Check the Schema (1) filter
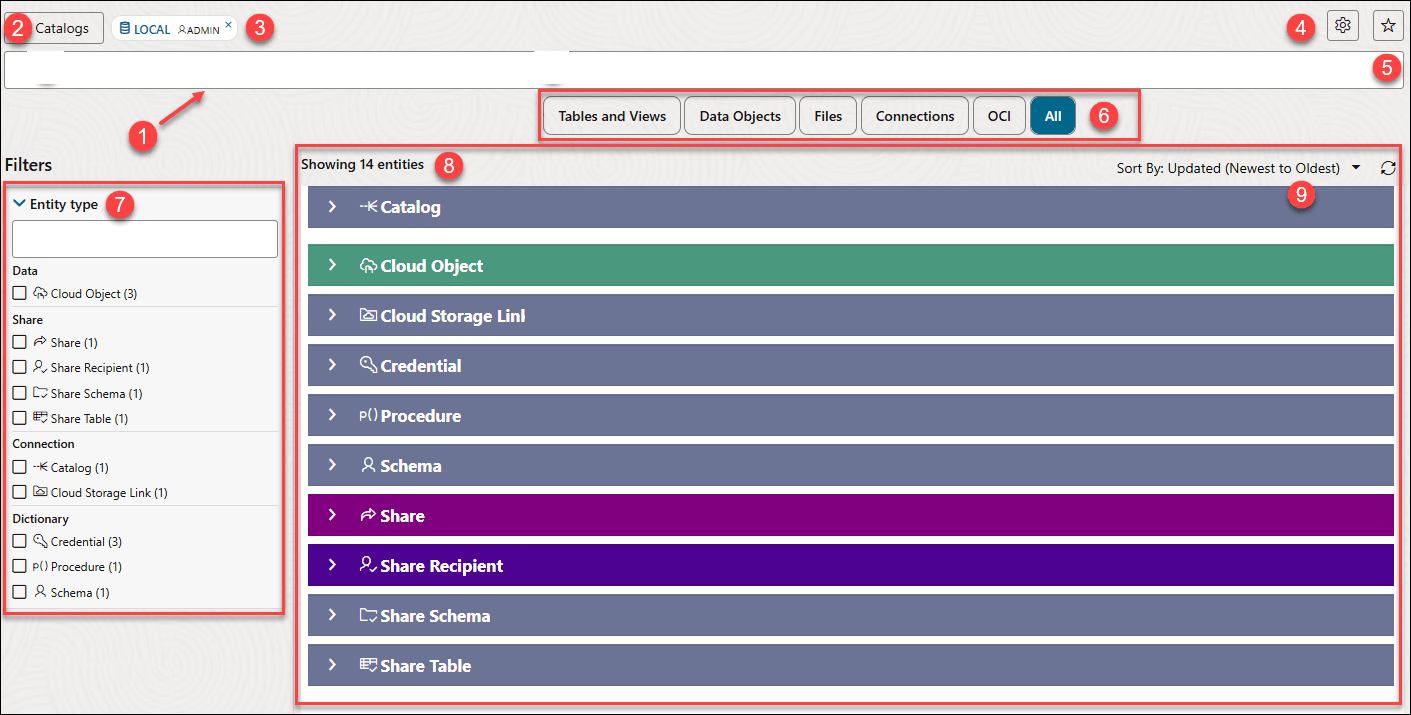The image size is (1411, 715). point(19,592)
